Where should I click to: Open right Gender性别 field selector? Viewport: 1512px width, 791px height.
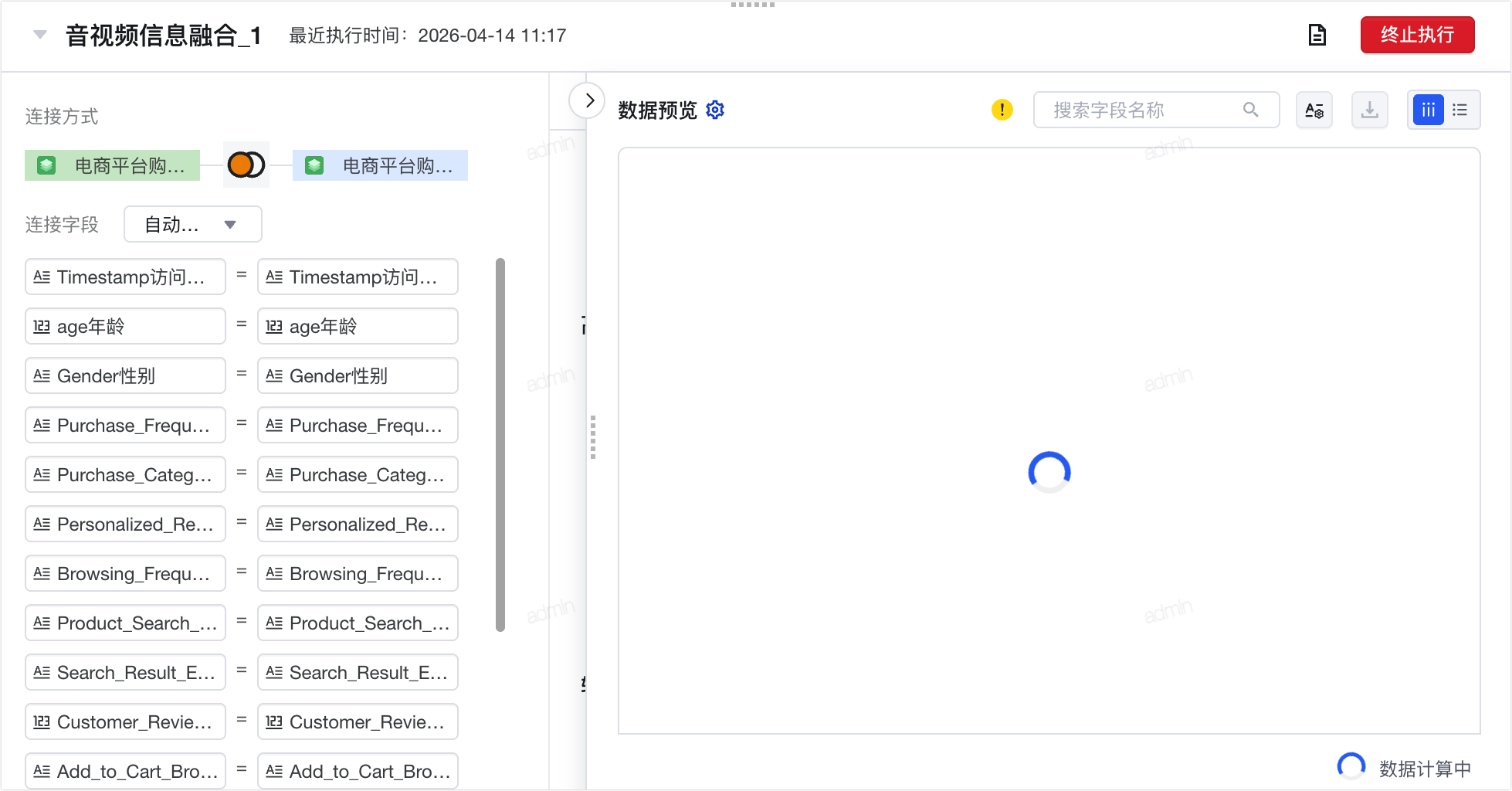358,375
